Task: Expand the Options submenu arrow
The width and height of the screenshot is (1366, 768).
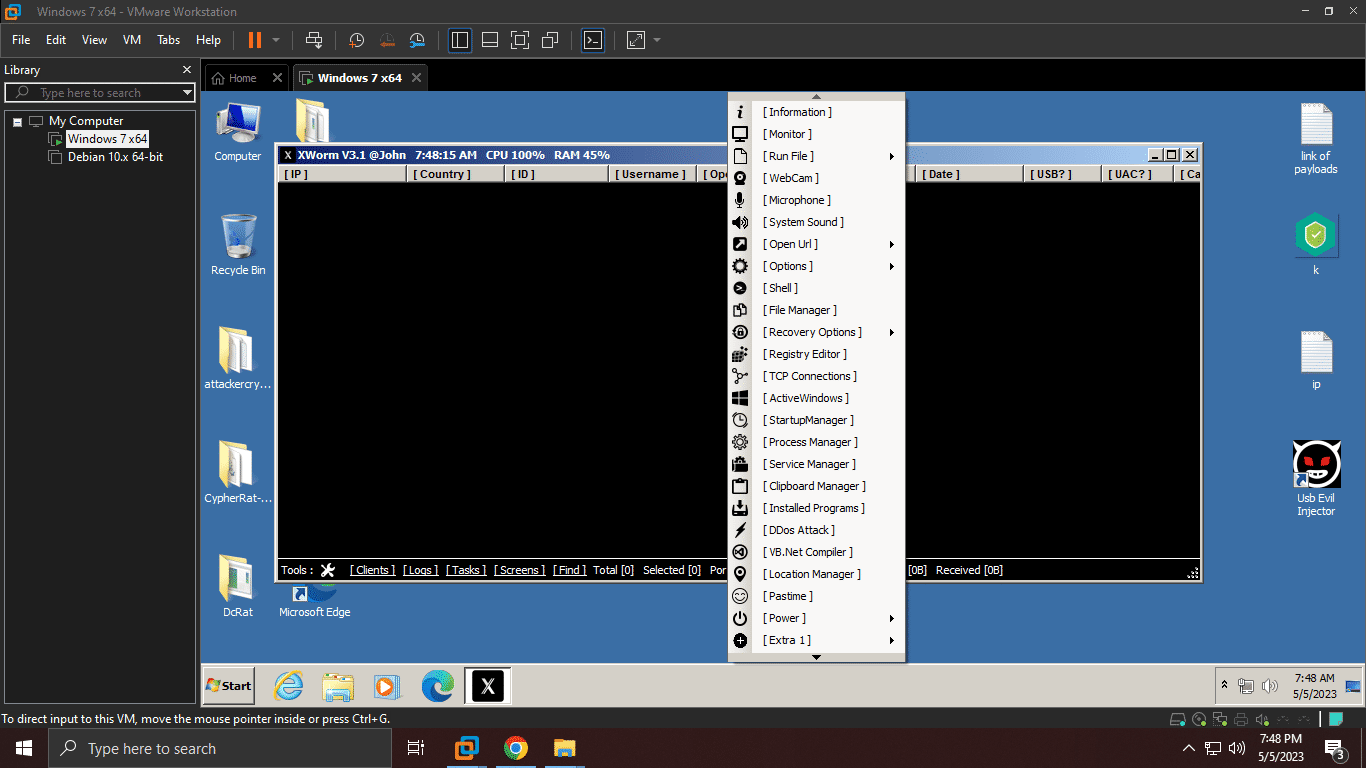Action: (891, 266)
